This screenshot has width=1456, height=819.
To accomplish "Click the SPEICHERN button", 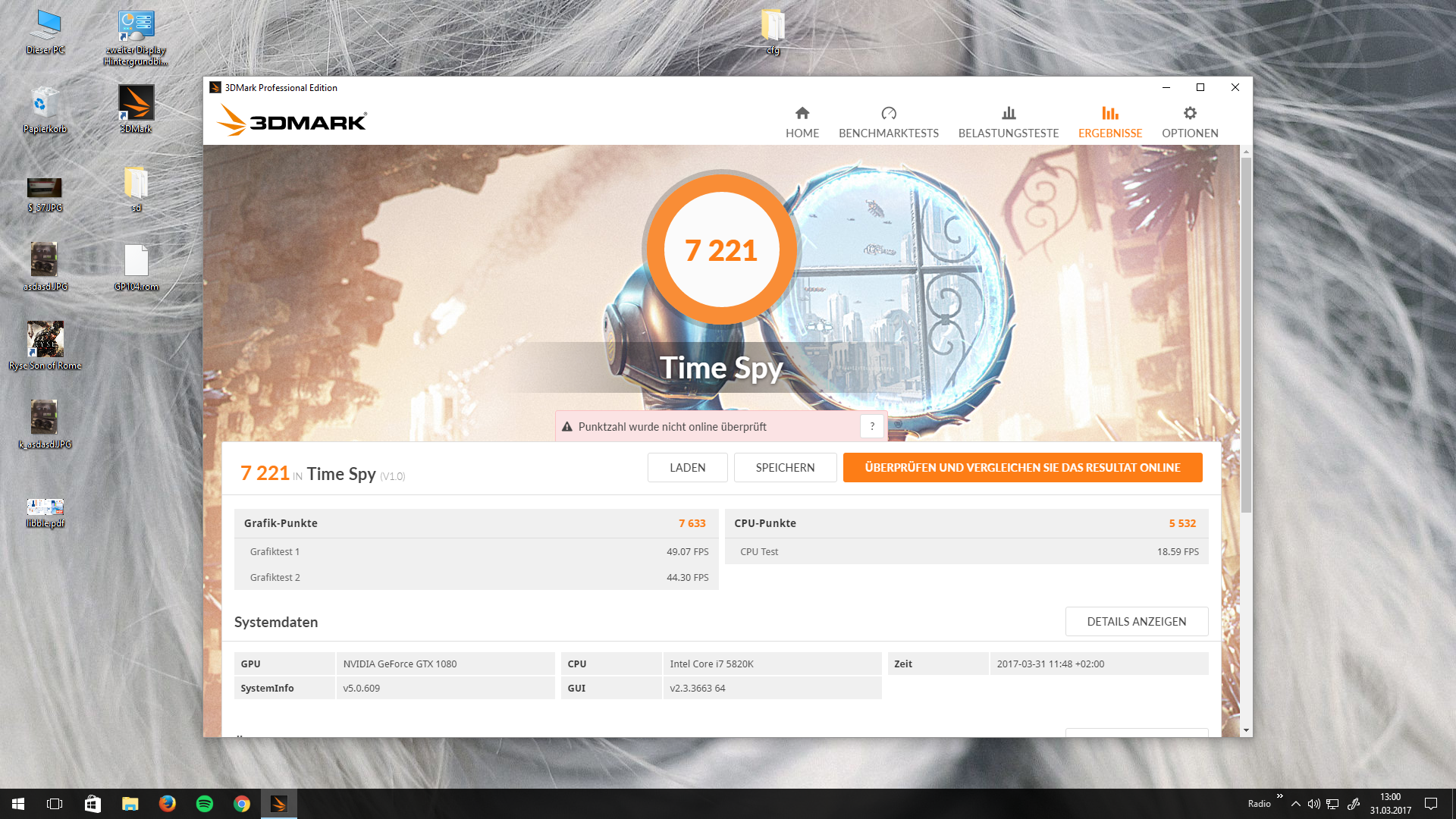I will (x=785, y=468).
